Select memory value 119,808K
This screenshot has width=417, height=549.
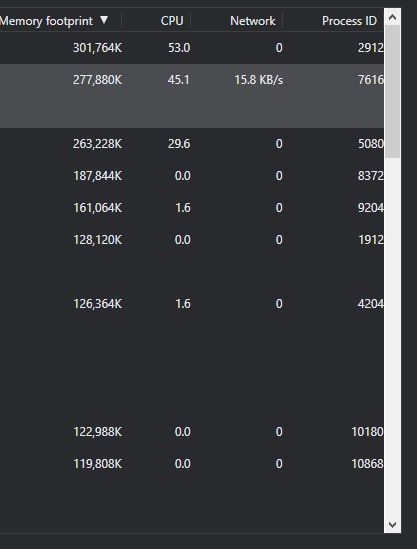coord(97,464)
